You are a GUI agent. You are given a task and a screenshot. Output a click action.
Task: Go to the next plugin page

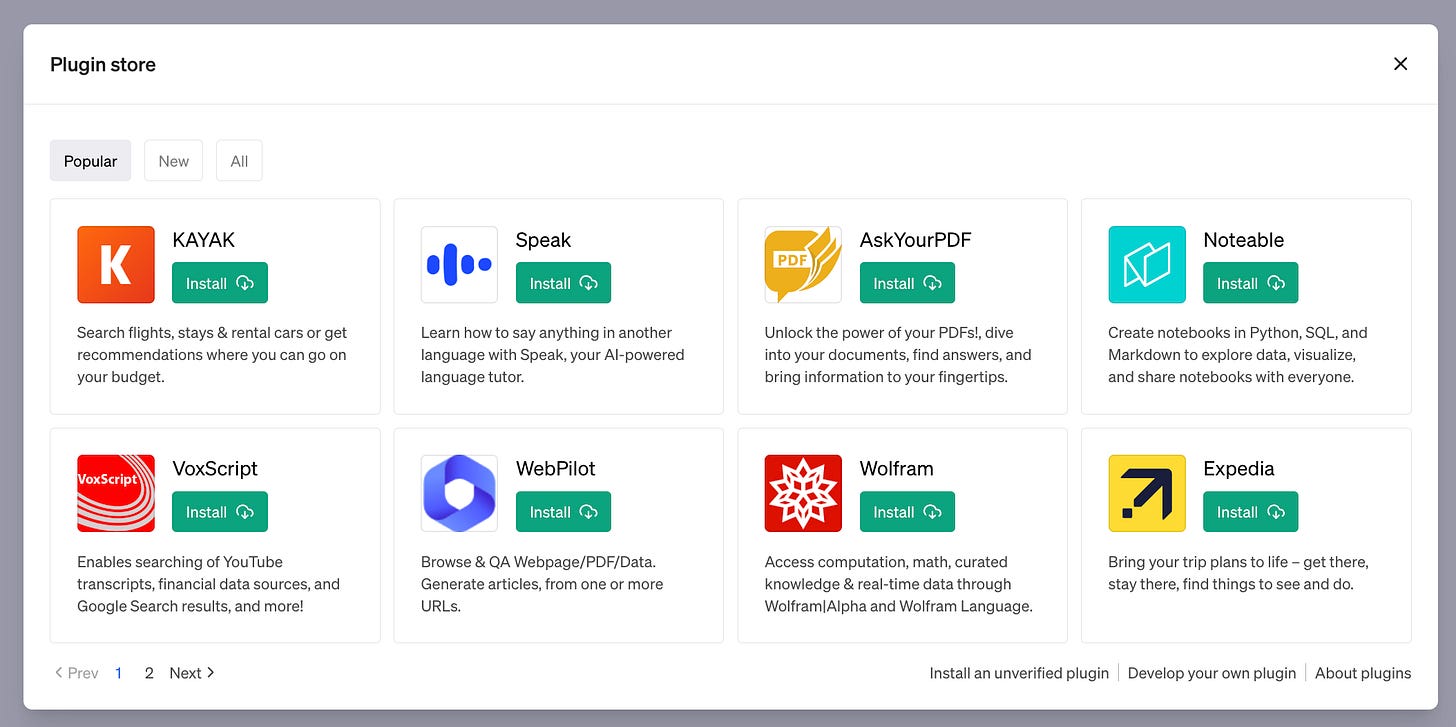tap(190, 672)
